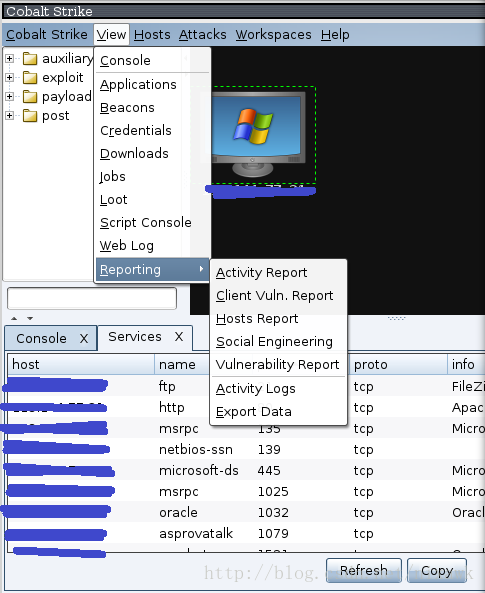Open the Attacks menu
Screen dimensions: 485x593
(202, 34)
